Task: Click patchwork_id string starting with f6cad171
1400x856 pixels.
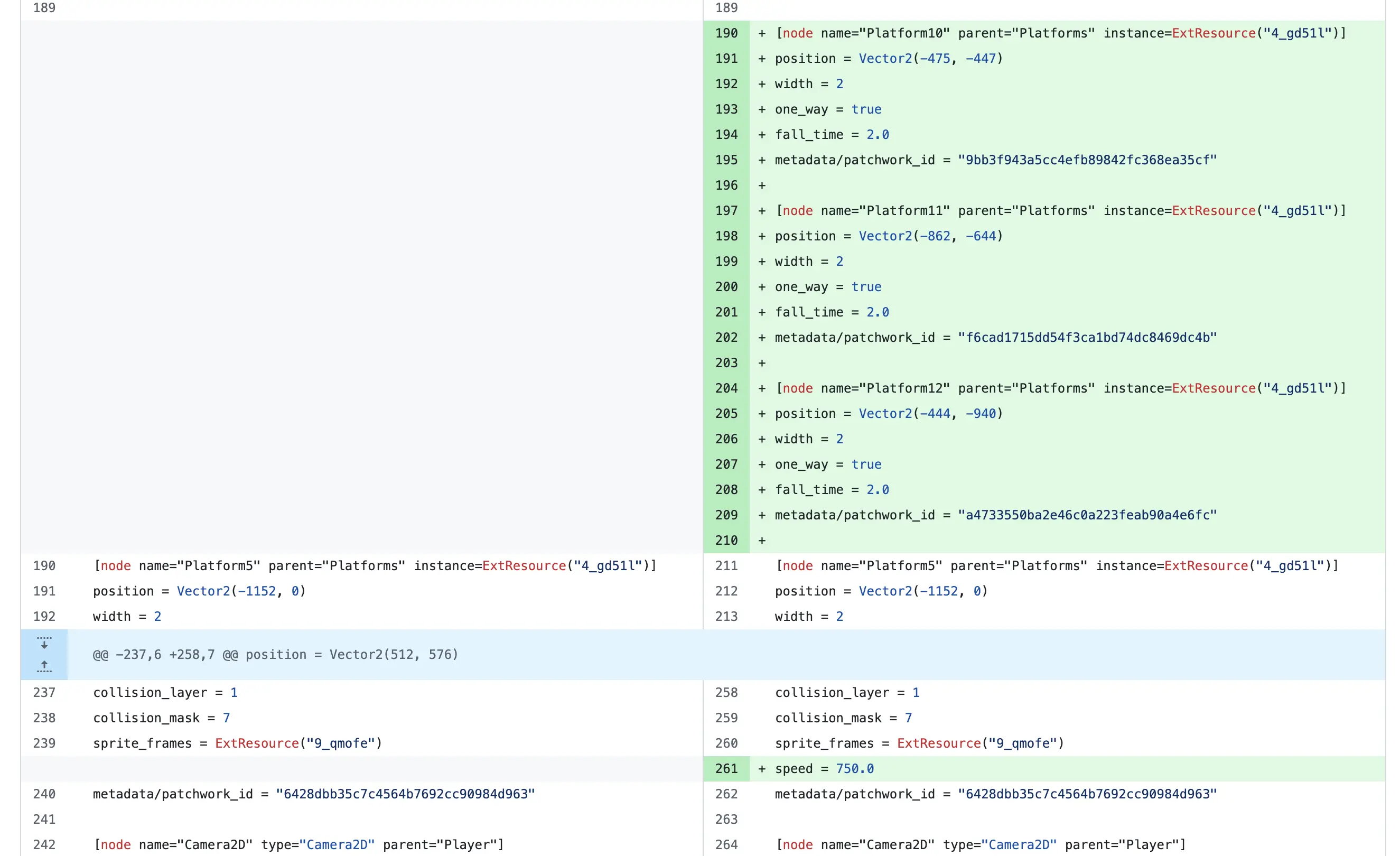Action: [x=1086, y=338]
